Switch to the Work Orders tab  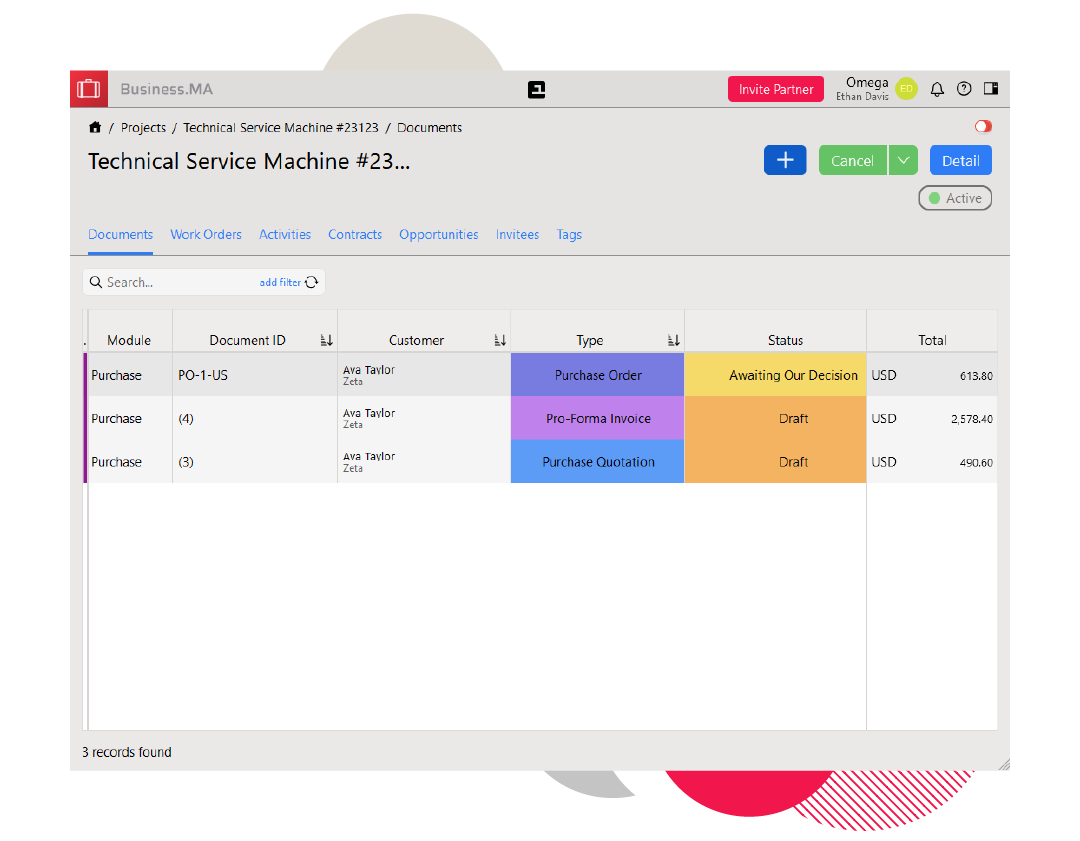[206, 235]
